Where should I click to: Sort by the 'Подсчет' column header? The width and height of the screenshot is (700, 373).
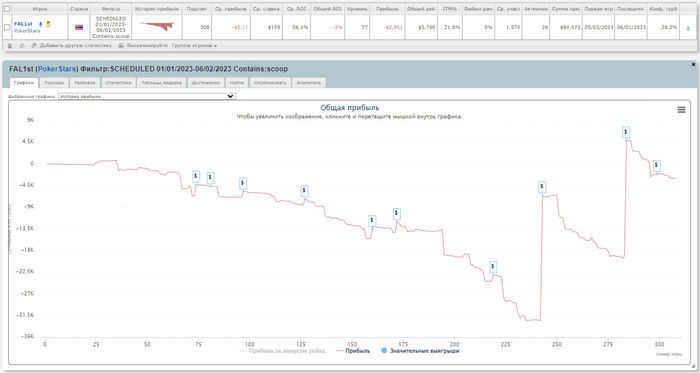tap(197, 9)
